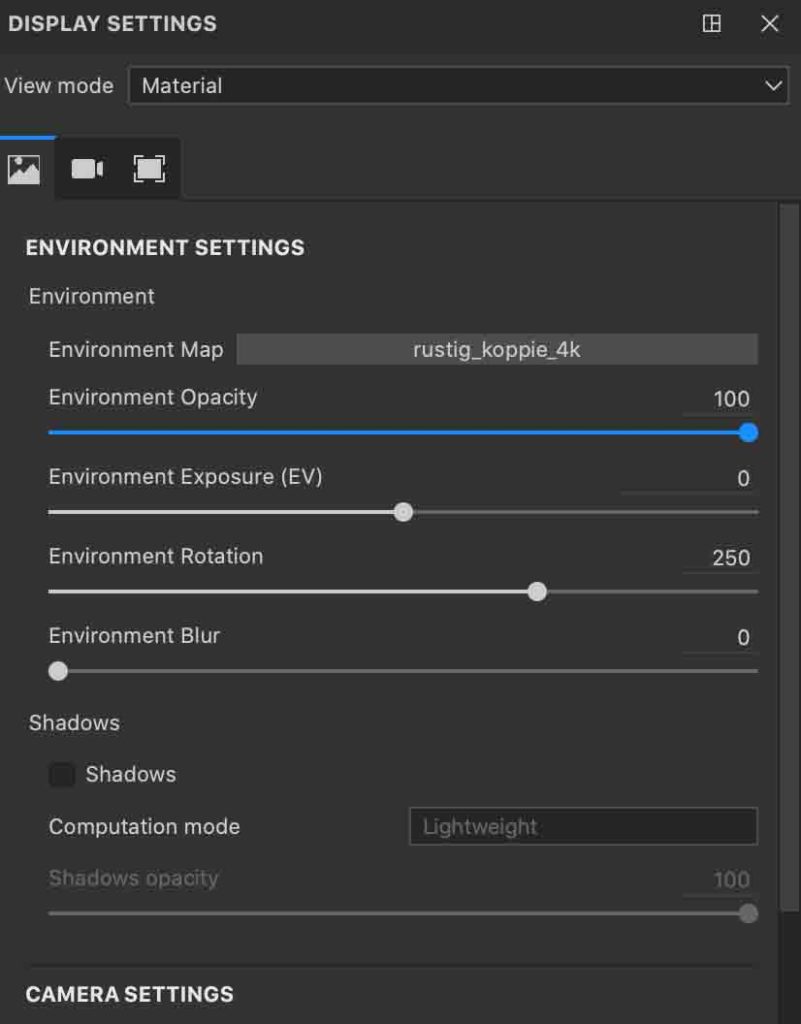This screenshot has width=801, height=1024.
Task: Open the View mode dropdown
Action: pyautogui.click(x=460, y=86)
